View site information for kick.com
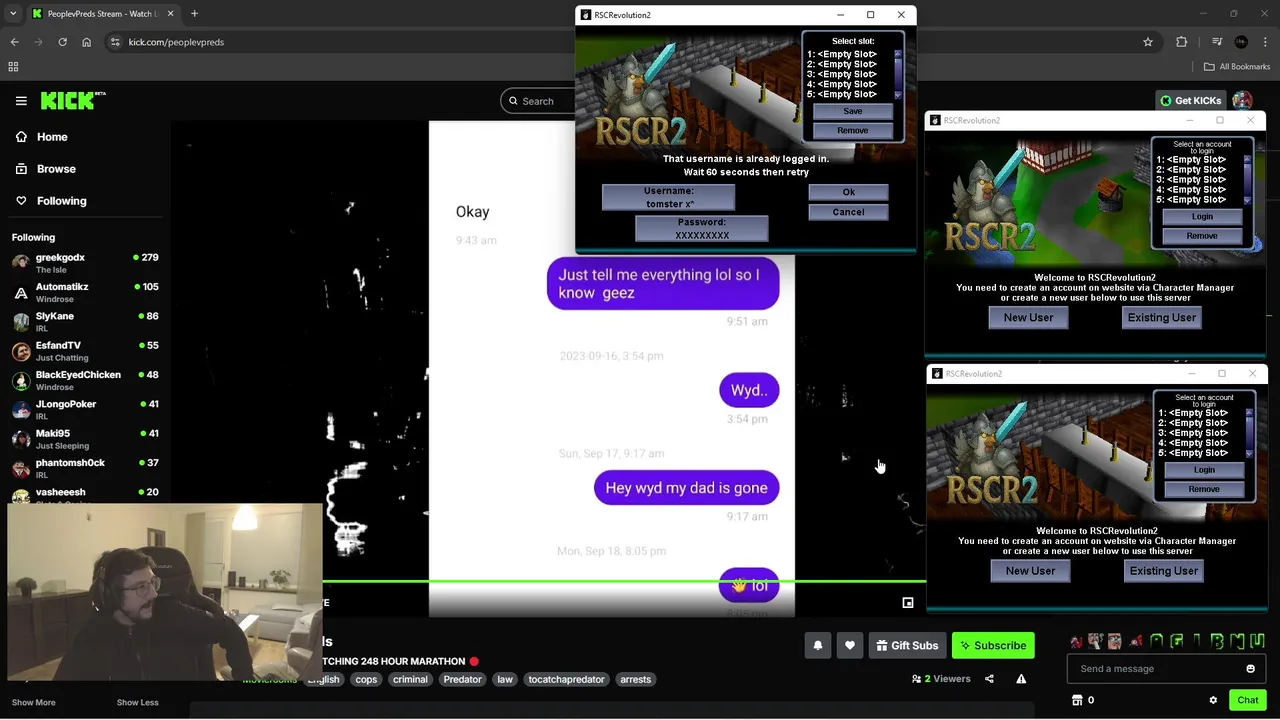The image size is (1280, 720). (x=115, y=42)
